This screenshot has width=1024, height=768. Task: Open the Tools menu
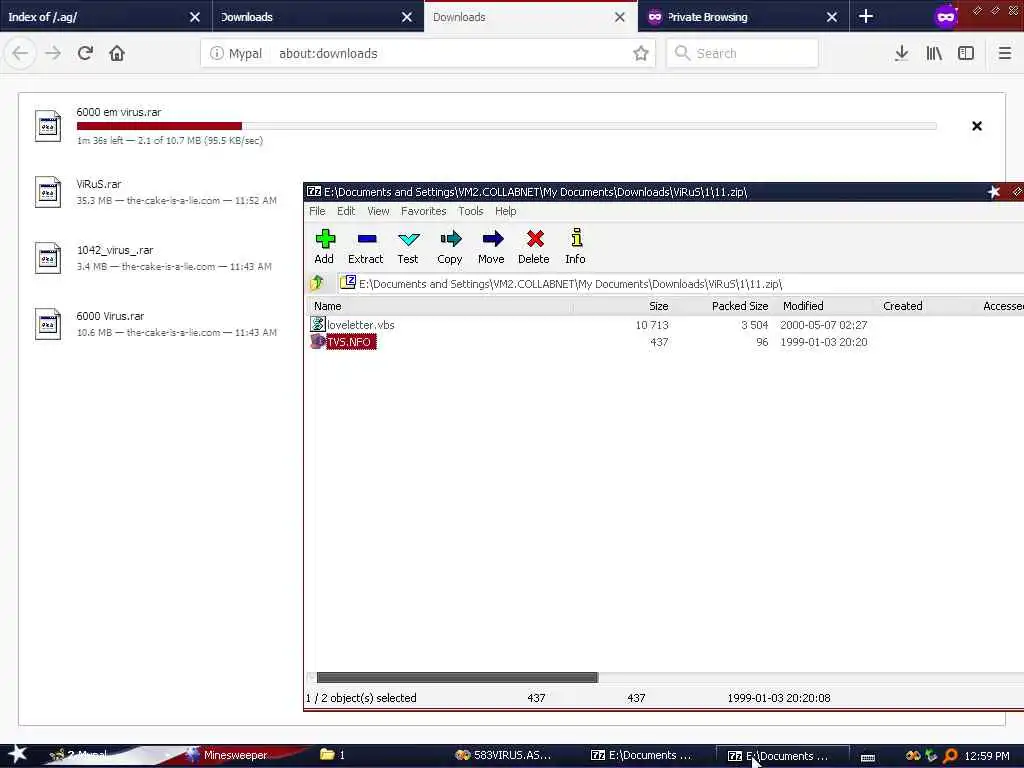tap(470, 211)
